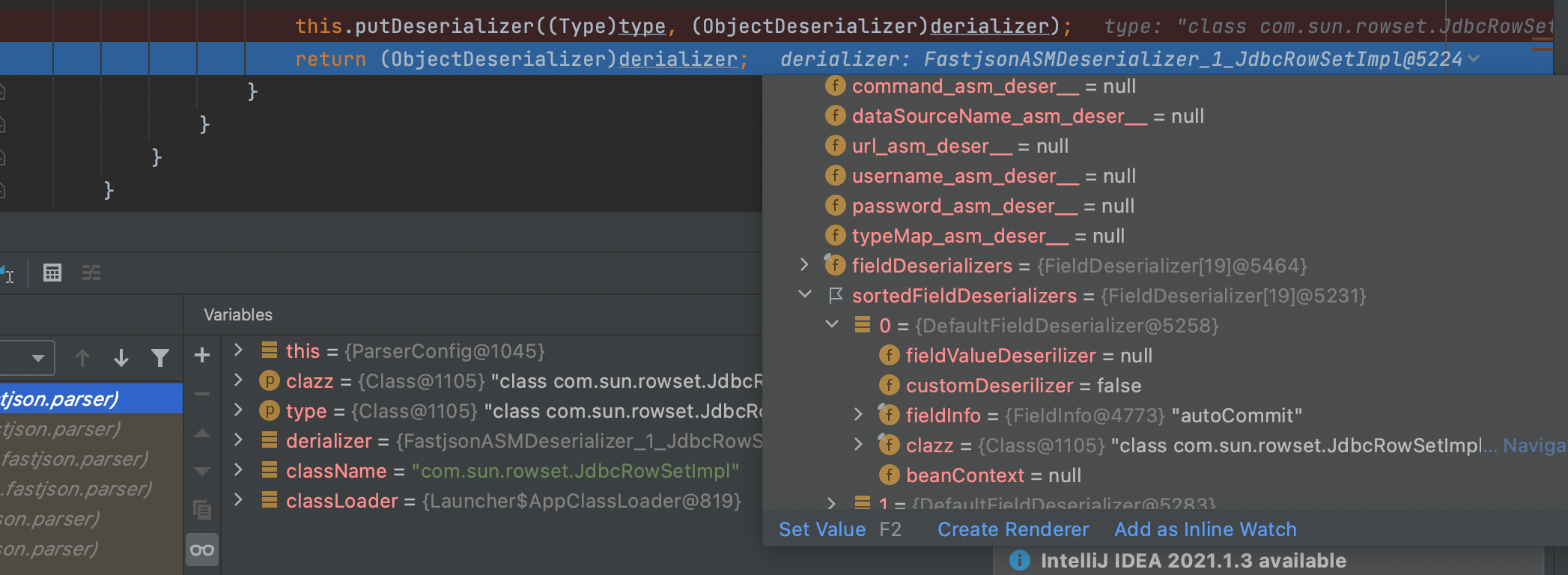Click the parameter icon beside type variable
The height and width of the screenshot is (575, 1568).
269,410
